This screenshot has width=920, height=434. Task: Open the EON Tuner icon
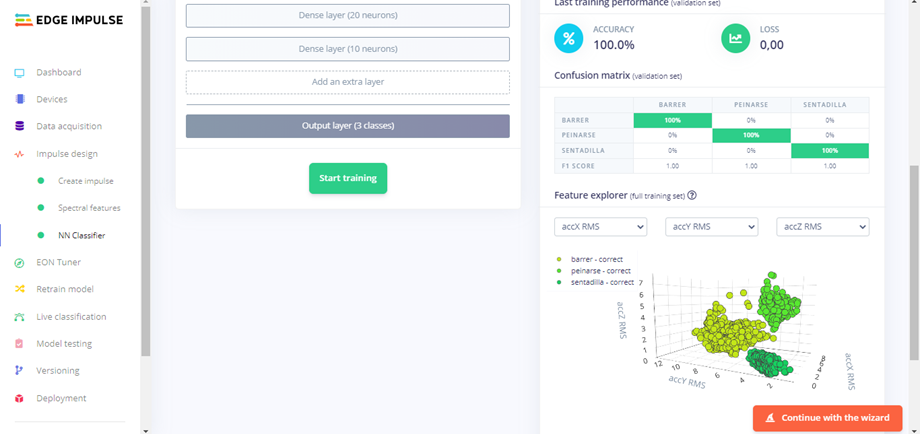click(19, 263)
